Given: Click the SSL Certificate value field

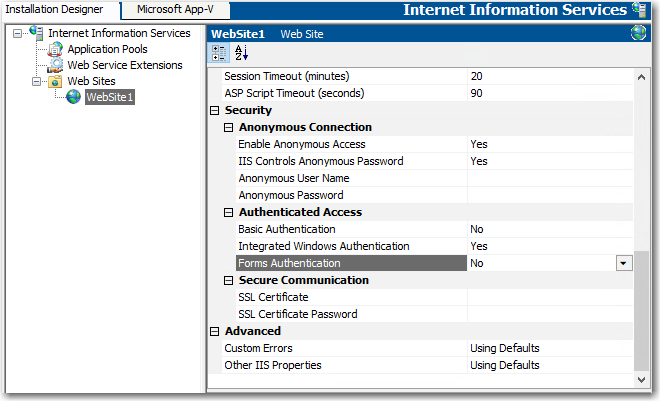Looking at the screenshot, I should point(548,297).
